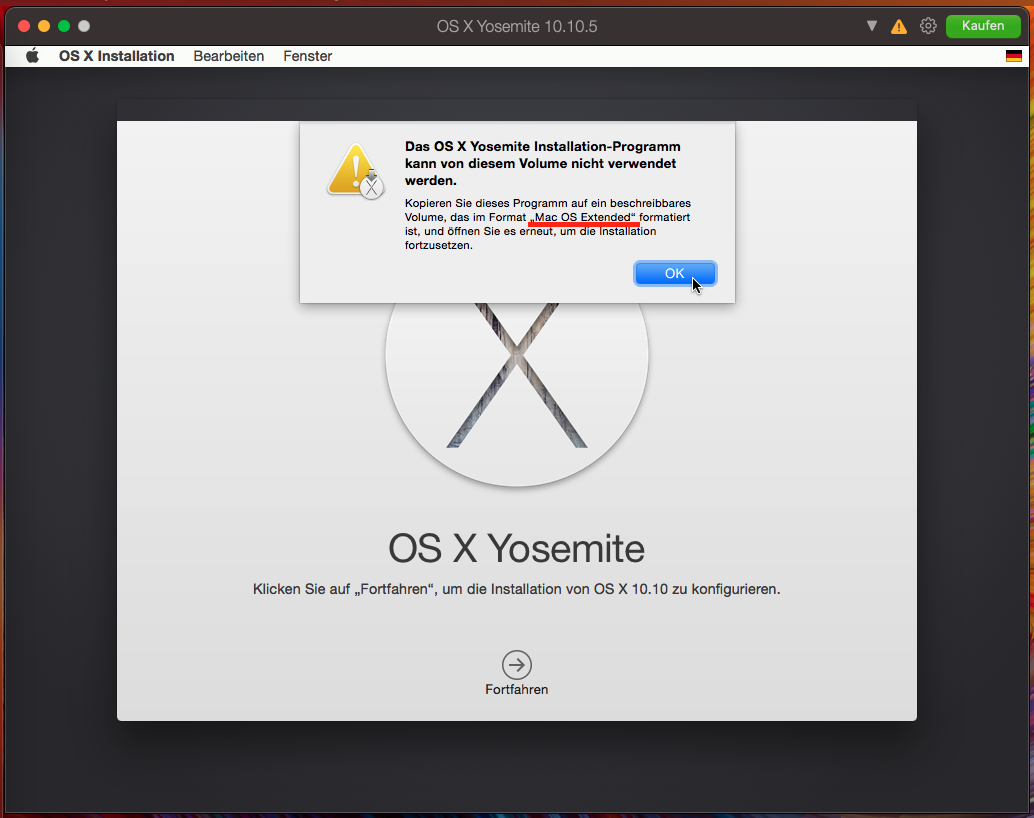Image resolution: width=1034 pixels, height=818 pixels.
Task: Expand the dropdown triangle in title bar
Action: point(872,26)
